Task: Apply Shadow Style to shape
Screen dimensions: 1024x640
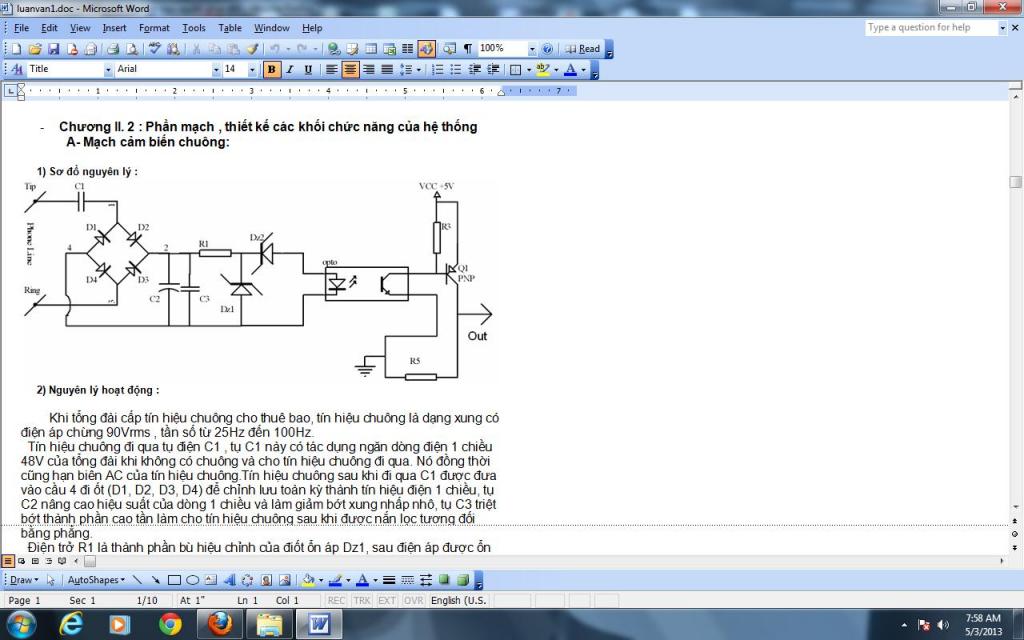Action: click(444, 580)
